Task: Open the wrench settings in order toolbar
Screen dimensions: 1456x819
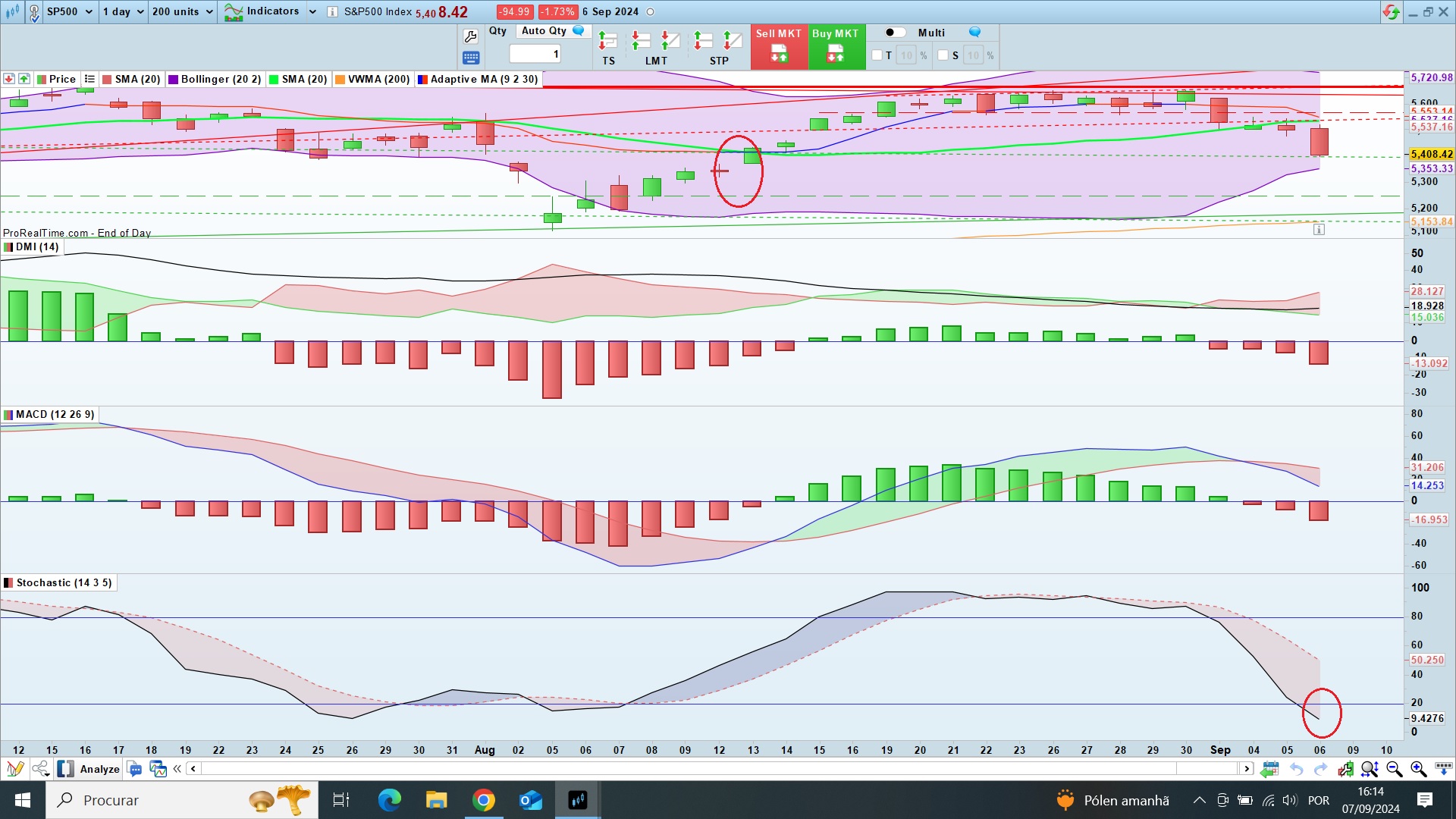Action: coord(470,36)
